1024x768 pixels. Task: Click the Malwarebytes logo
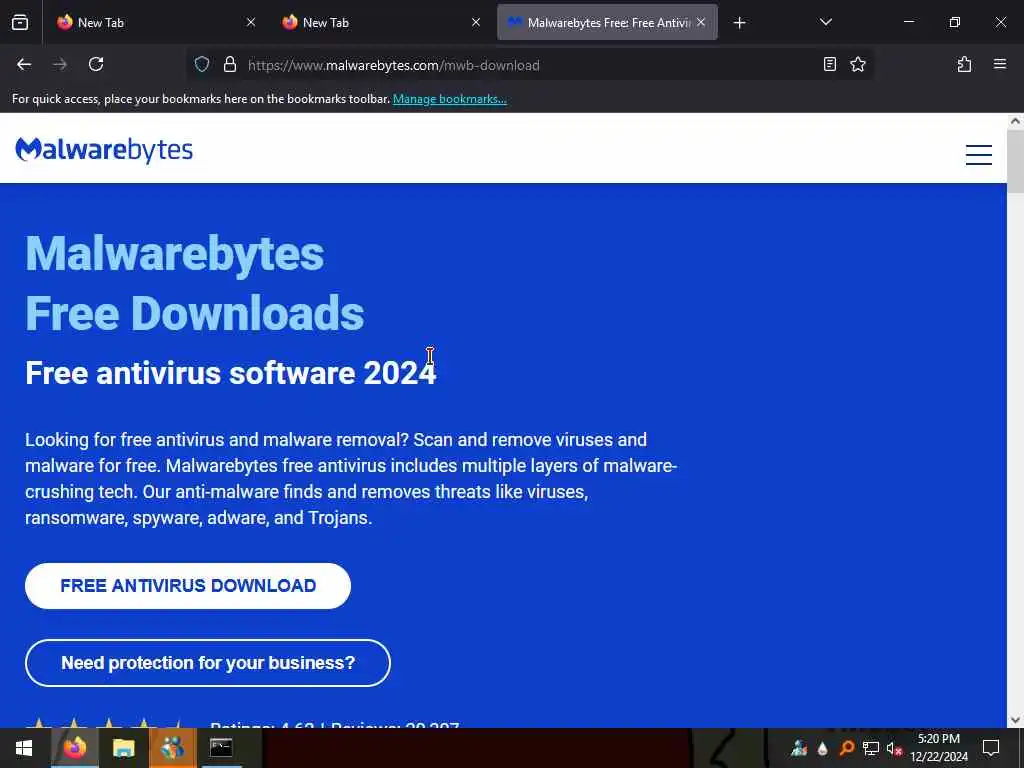(x=104, y=150)
